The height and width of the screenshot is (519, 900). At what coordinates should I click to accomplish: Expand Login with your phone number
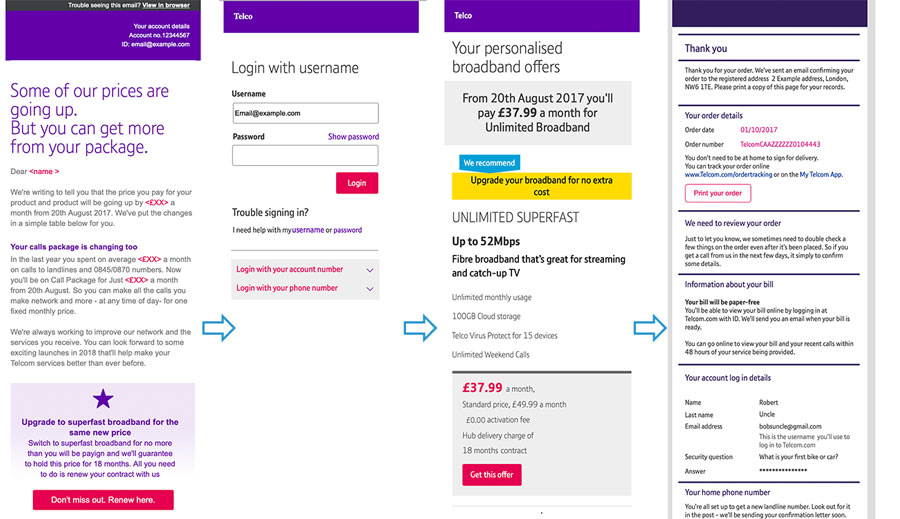(x=305, y=288)
